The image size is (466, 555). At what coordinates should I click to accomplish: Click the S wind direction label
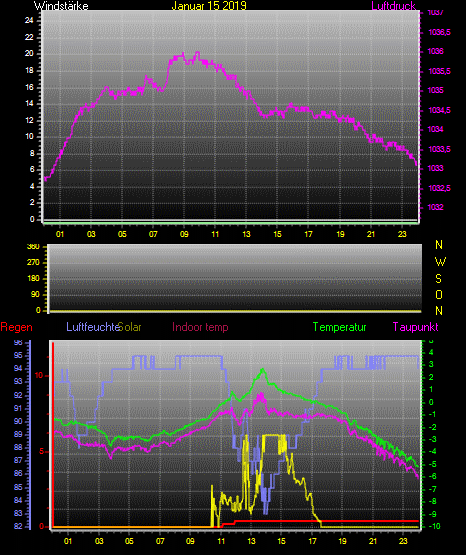tap(438, 279)
